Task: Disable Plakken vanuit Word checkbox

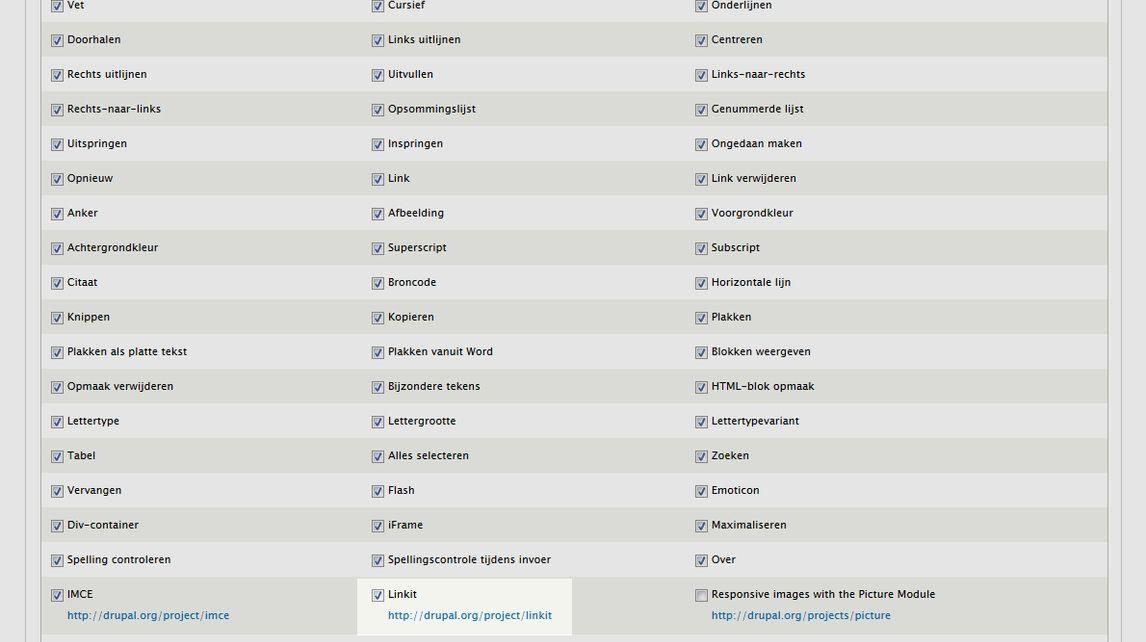Action: tap(378, 352)
